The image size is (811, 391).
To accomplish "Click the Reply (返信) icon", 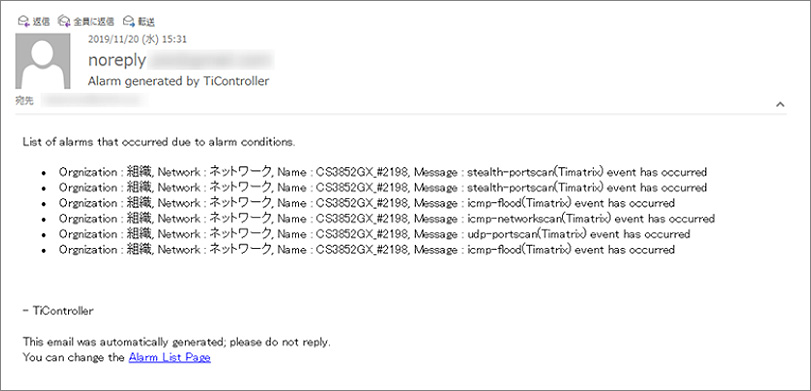I will pyautogui.click(x=23, y=21).
